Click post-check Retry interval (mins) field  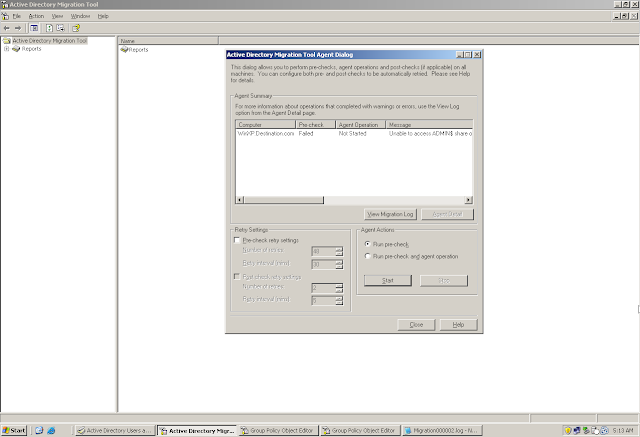[x=323, y=301]
